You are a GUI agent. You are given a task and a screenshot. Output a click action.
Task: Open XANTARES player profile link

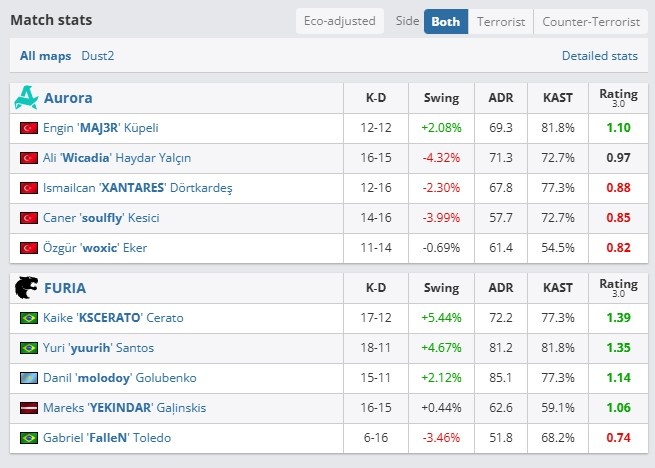point(137,188)
